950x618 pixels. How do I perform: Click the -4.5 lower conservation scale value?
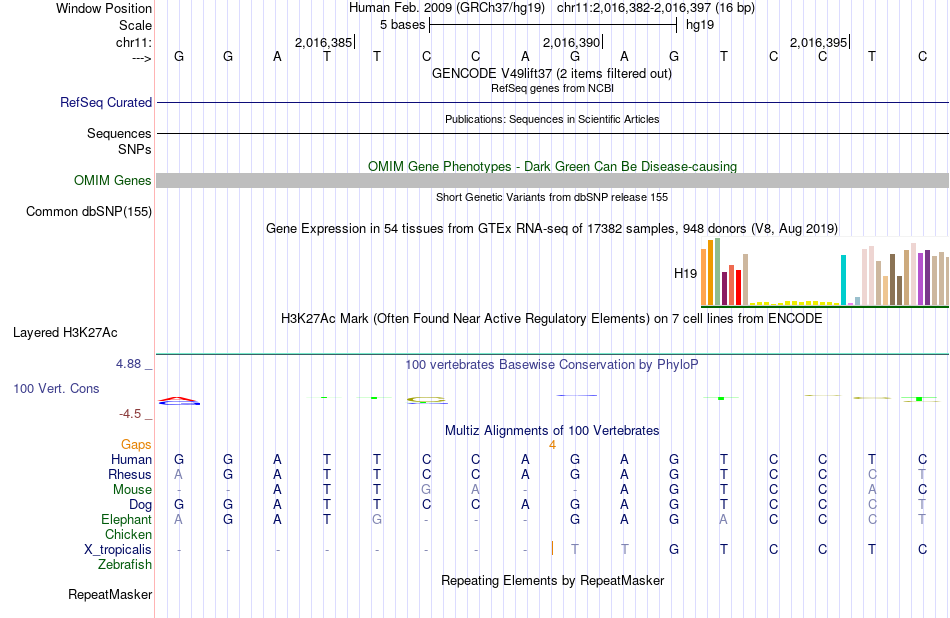[130, 414]
